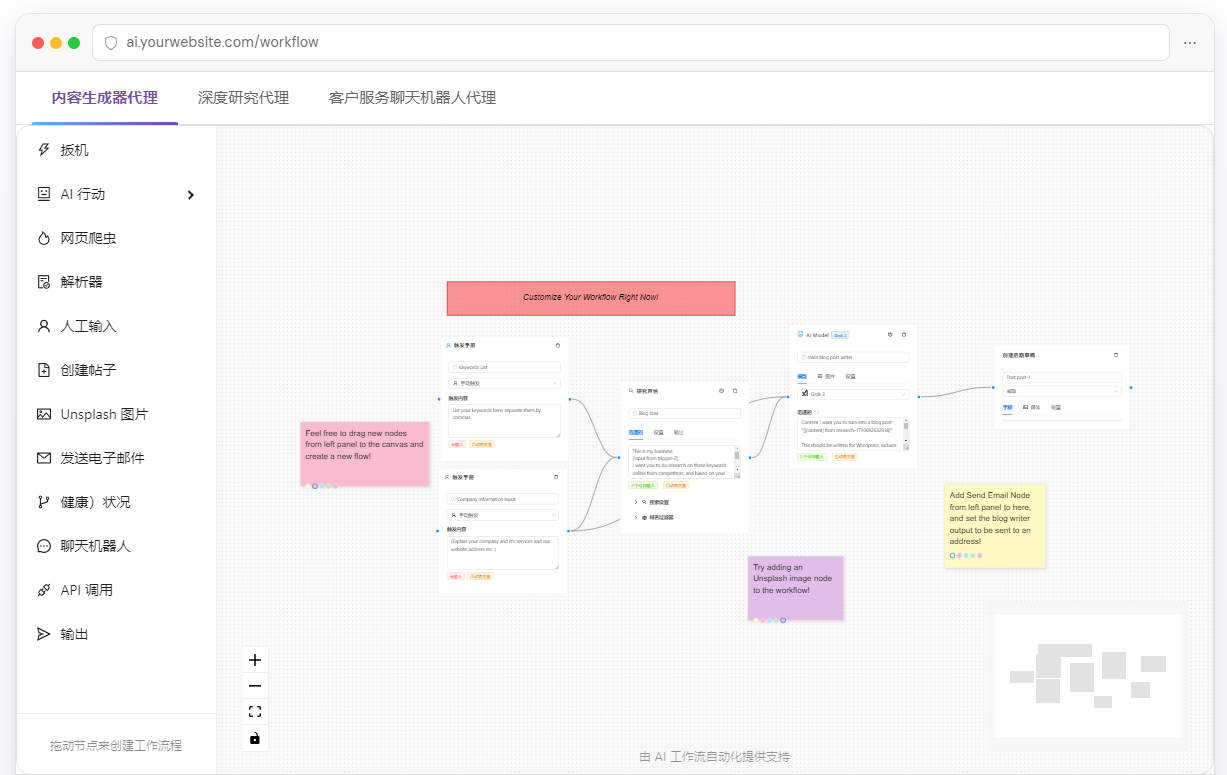Image resolution: width=1227 pixels, height=775 pixels.
Task: Click the green tag under the AI Model prompt
Action: coord(812,456)
